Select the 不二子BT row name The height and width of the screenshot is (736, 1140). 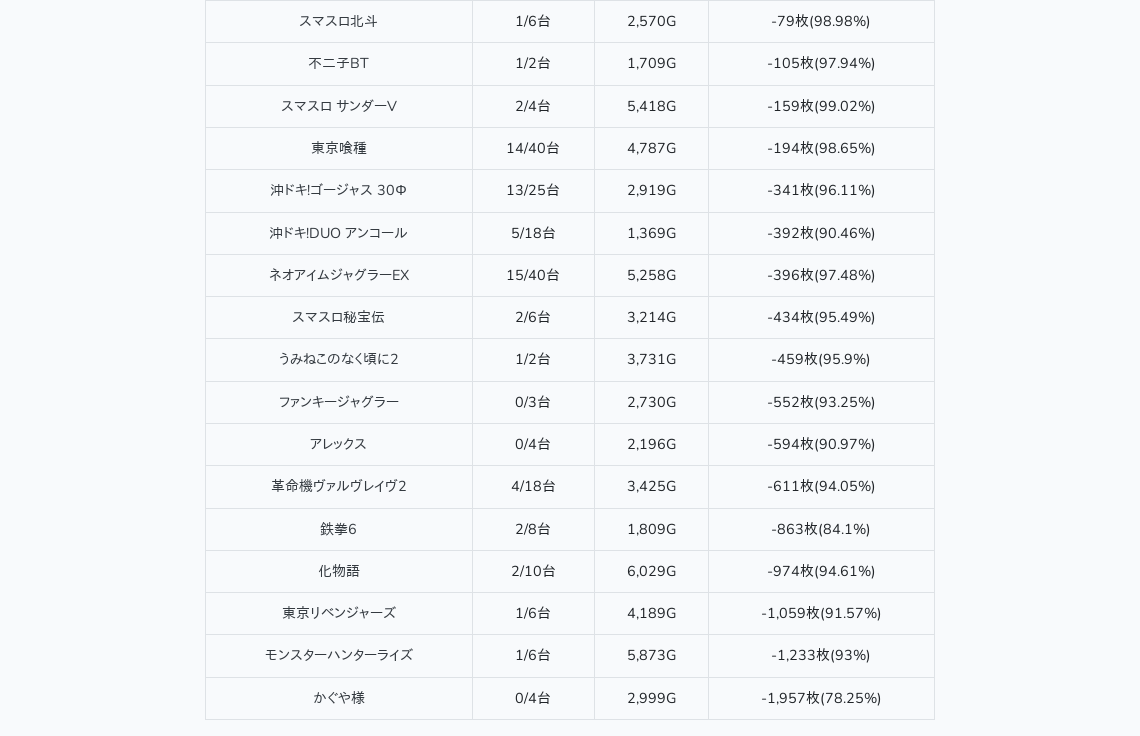tap(338, 63)
